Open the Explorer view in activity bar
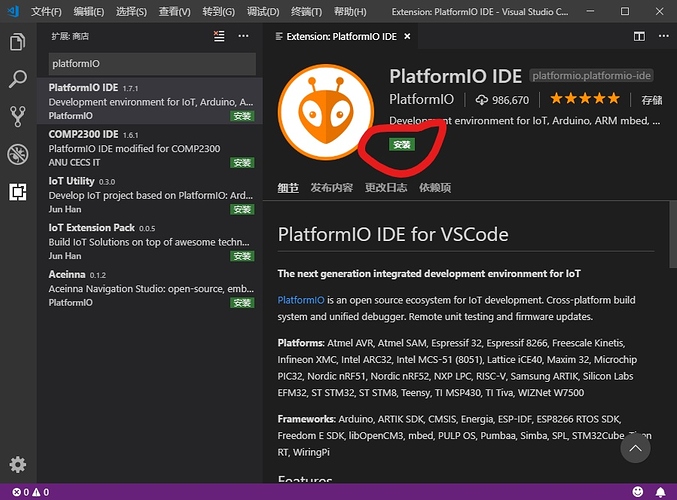 point(17,42)
